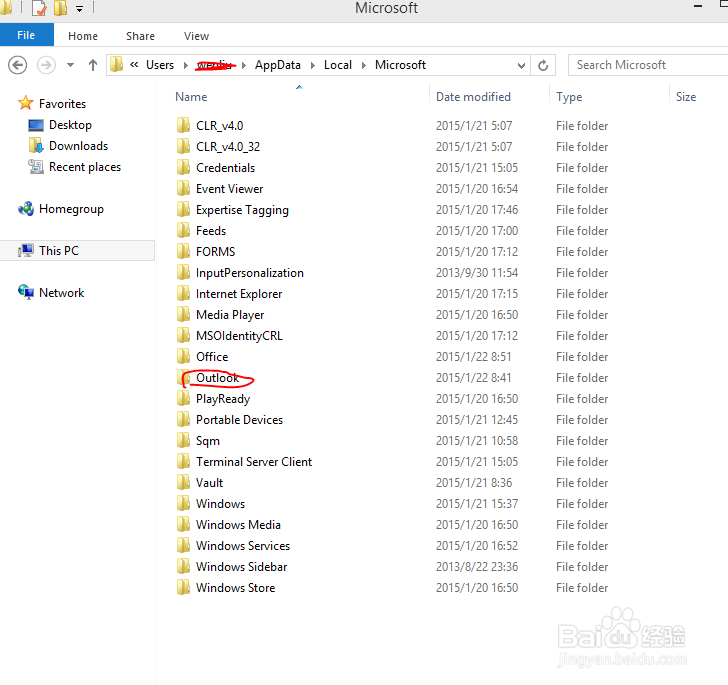Refresh the Microsoft folder view
Viewport: 728px width, 685px height.
tap(543, 65)
